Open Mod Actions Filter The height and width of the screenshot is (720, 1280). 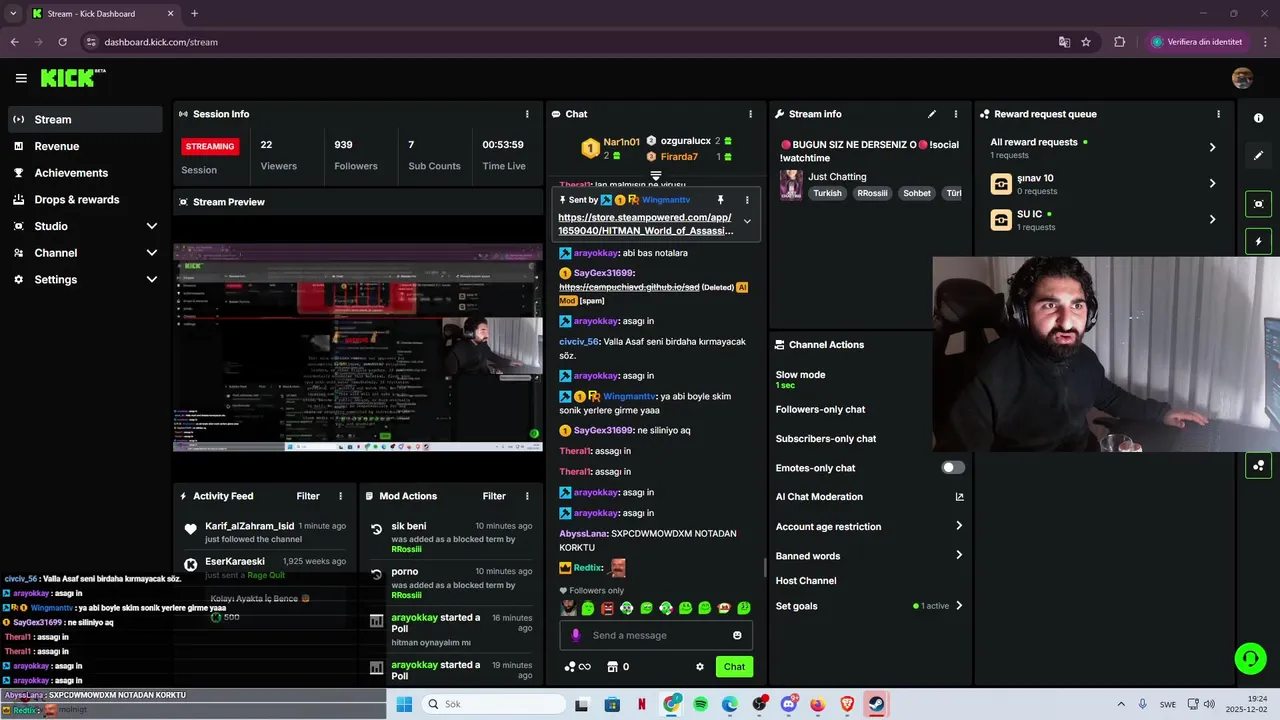click(x=494, y=496)
